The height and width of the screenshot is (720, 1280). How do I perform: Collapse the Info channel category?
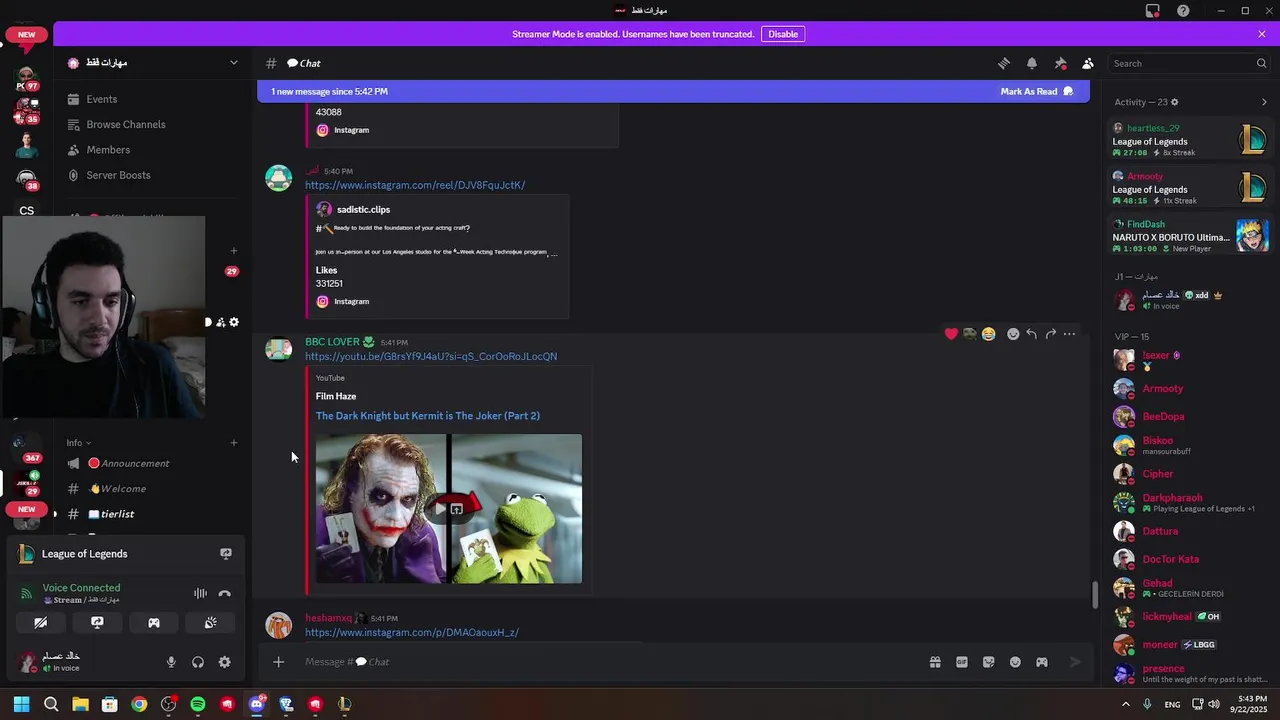point(78,443)
